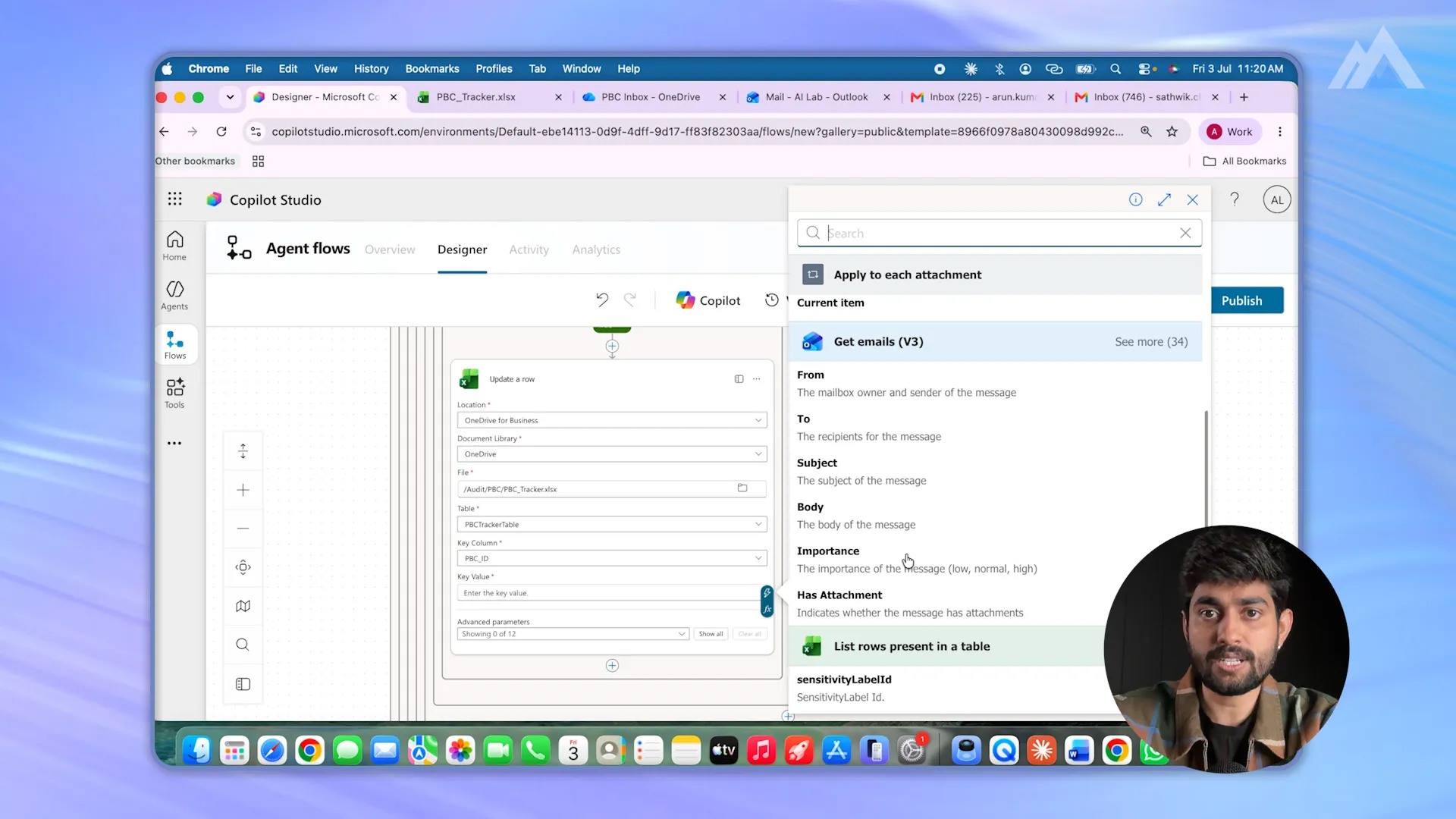Show info for the dynamic content panel

click(x=1135, y=199)
